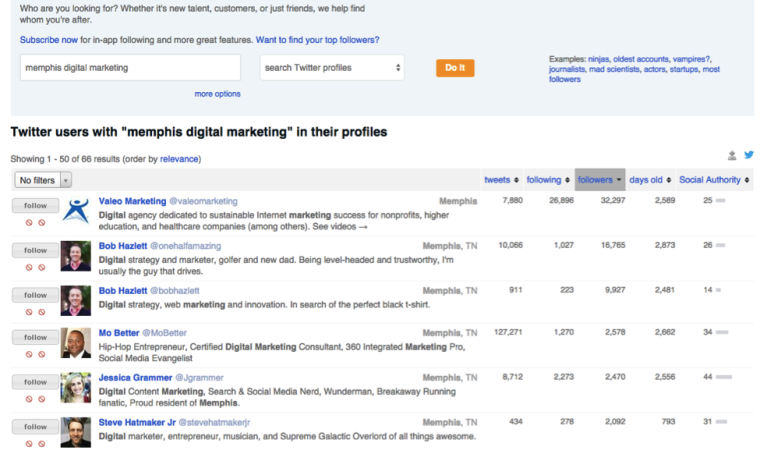Open the @Jgrammer handle link
The height and width of the screenshot is (454, 760).
[x=199, y=377]
